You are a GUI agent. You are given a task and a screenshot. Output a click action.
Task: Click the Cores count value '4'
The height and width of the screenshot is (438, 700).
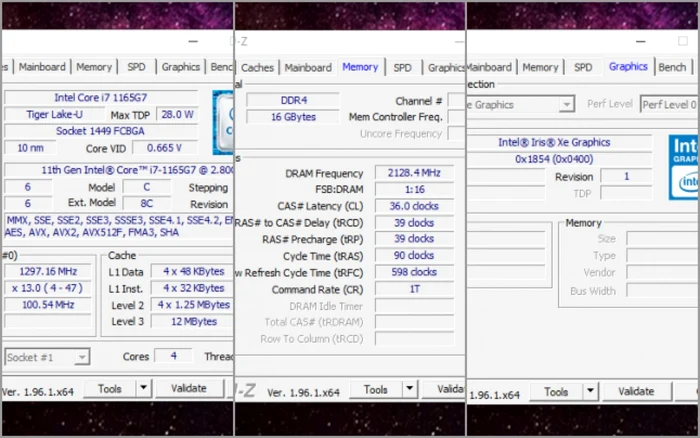pyautogui.click(x=174, y=356)
